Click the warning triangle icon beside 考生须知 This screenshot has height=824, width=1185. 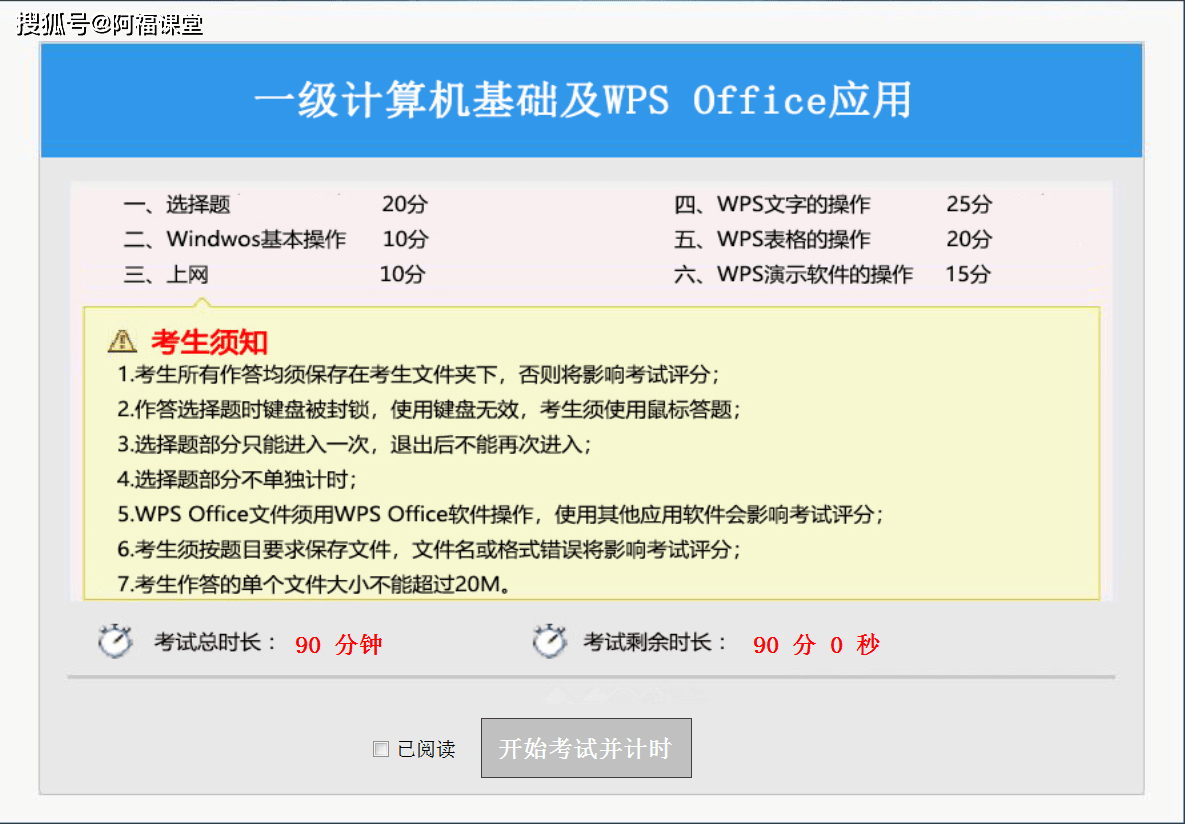tap(122, 341)
